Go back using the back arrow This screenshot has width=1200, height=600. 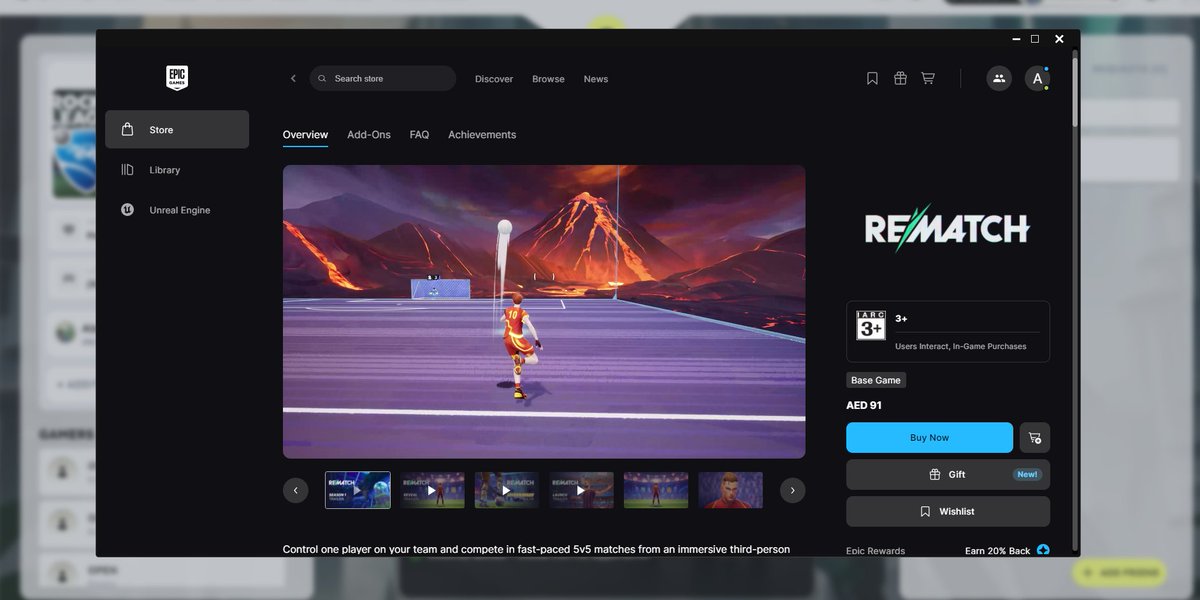(x=293, y=79)
